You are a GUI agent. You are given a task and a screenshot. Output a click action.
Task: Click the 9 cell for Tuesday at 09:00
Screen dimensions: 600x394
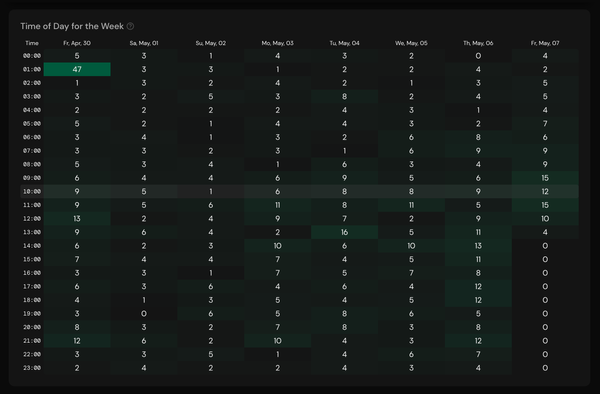pos(344,178)
